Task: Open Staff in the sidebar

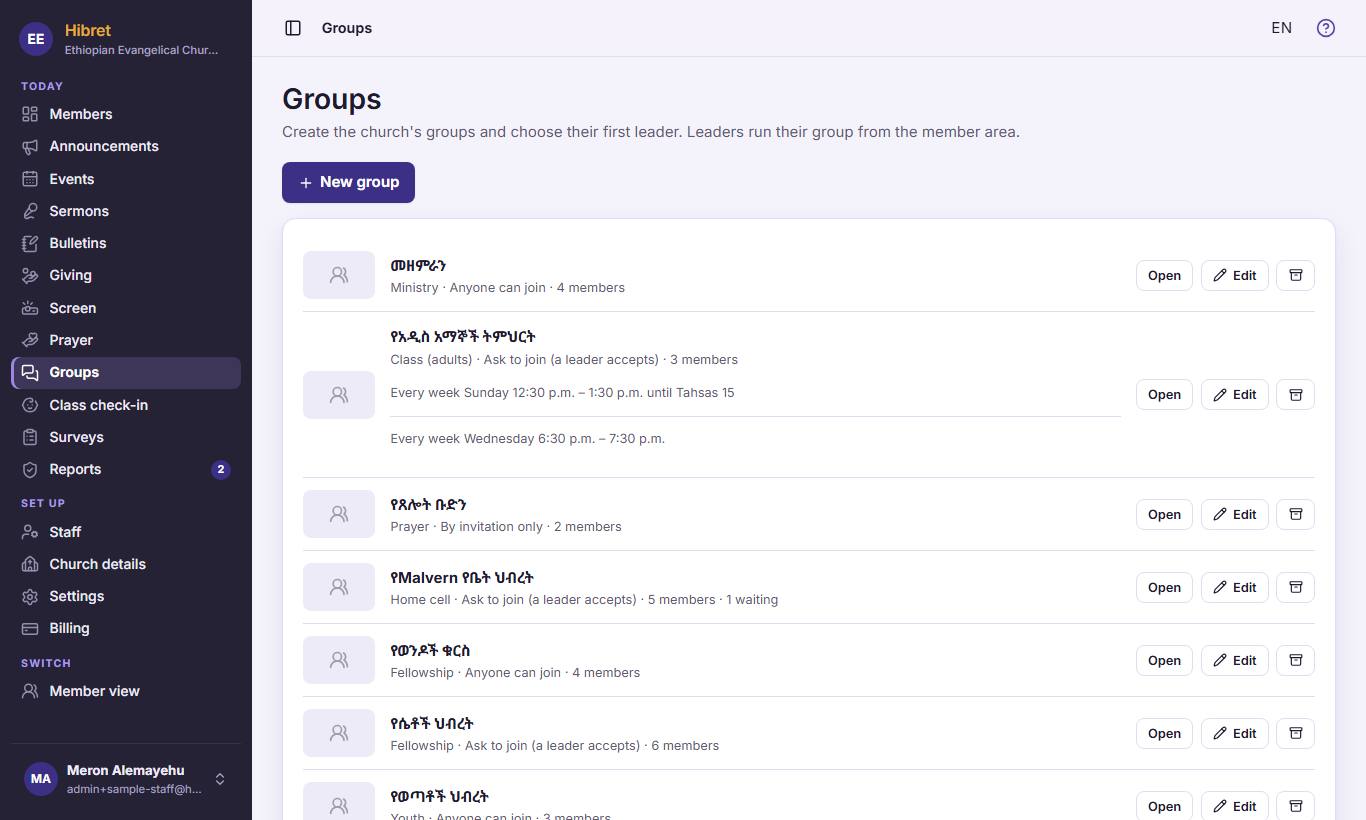Action: (126, 532)
